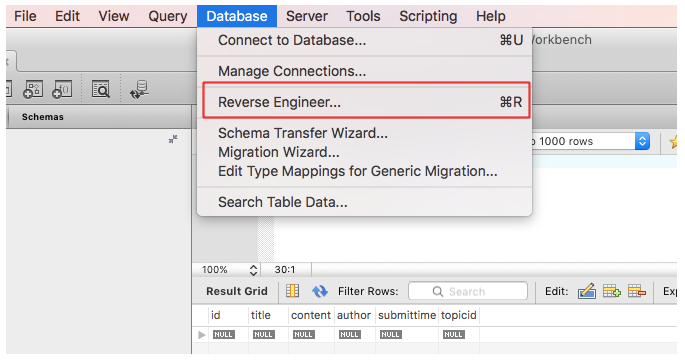Select Manage Connections… menu entry
The height and width of the screenshot is (360, 685).
pyautogui.click(x=364, y=71)
